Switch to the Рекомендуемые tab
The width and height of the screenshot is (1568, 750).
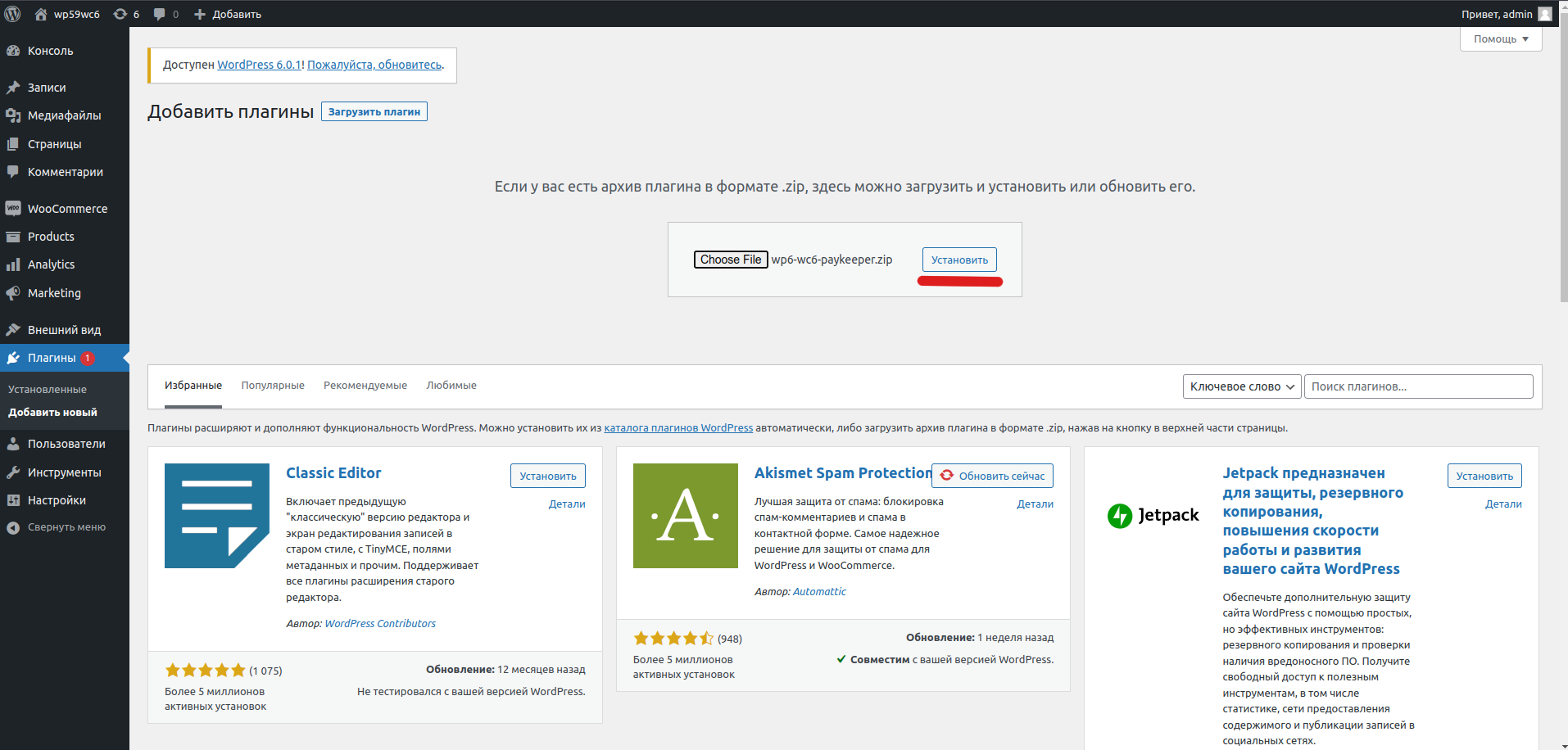(365, 386)
